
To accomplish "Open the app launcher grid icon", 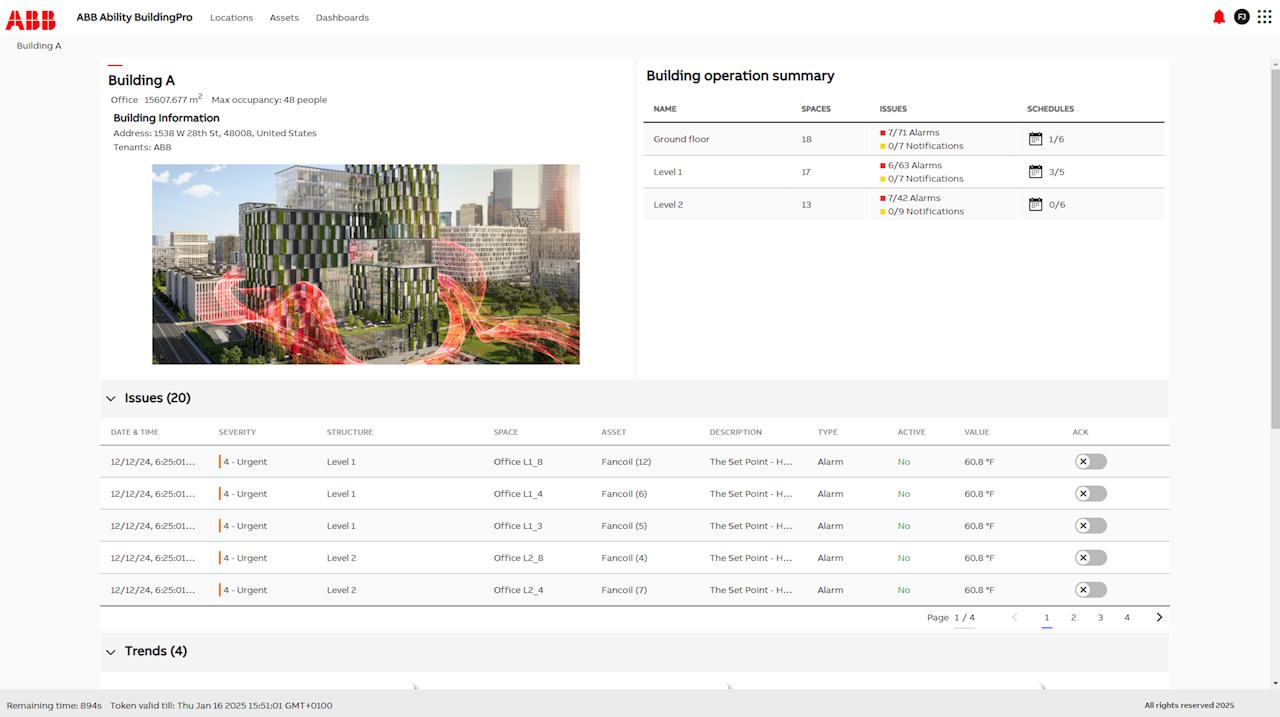I will [1266, 16].
